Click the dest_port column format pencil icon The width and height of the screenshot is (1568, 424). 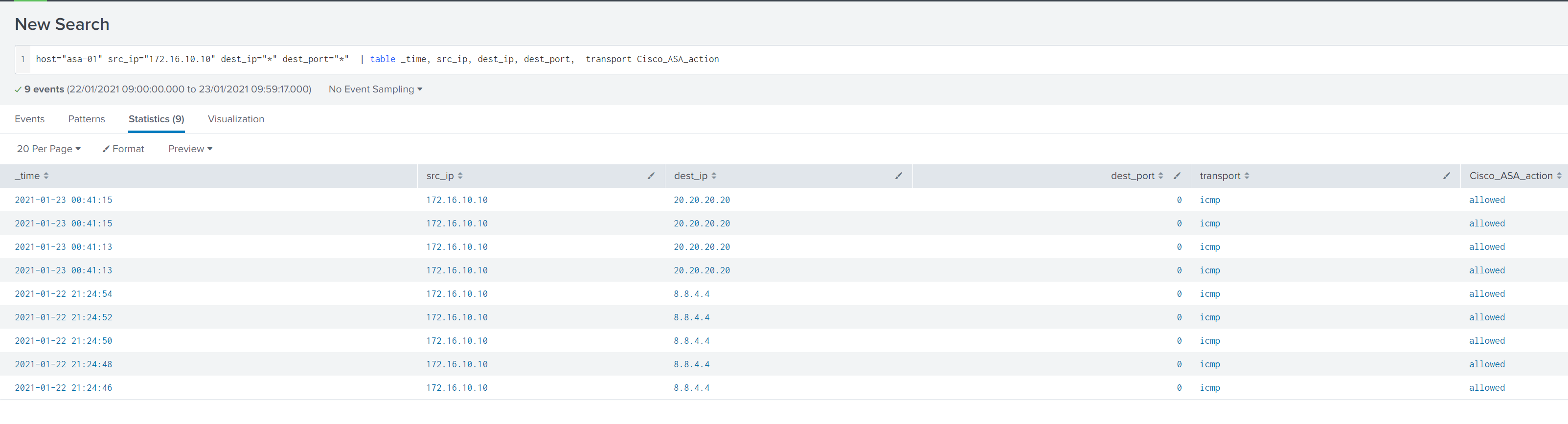pyautogui.click(x=1177, y=176)
